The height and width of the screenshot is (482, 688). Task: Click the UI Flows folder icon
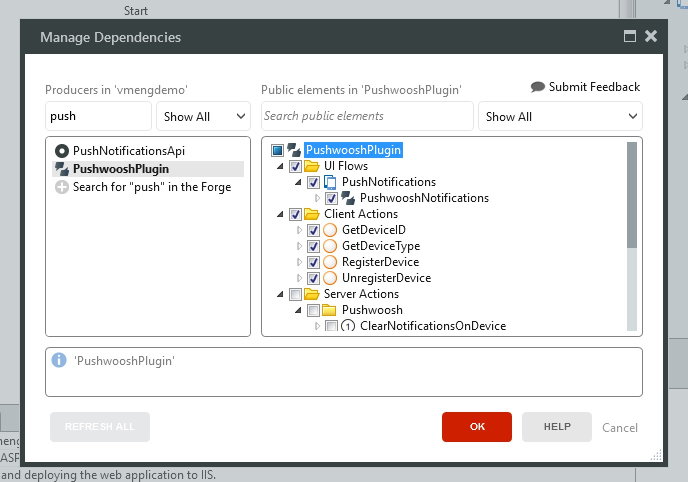click(x=313, y=166)
